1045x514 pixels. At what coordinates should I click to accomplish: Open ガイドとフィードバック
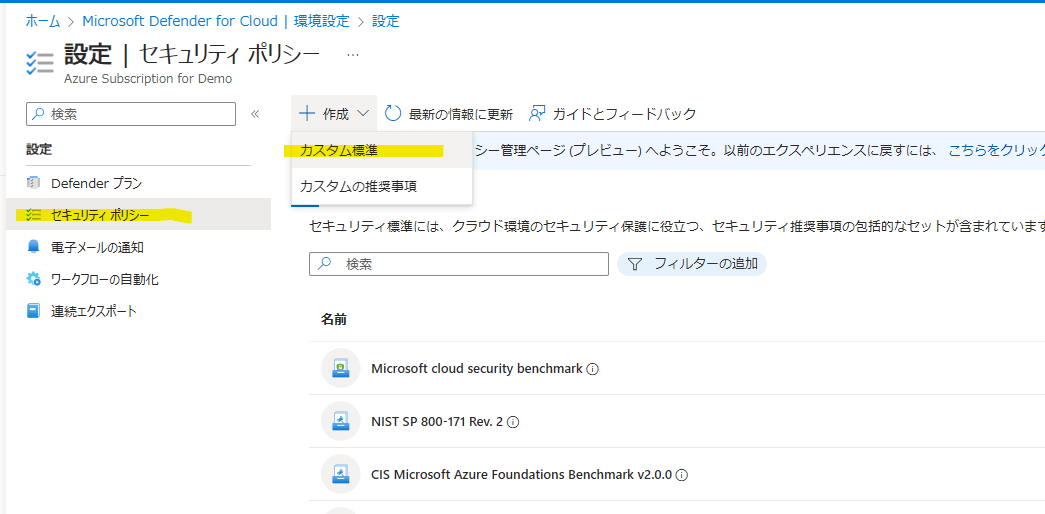point(612,114)
